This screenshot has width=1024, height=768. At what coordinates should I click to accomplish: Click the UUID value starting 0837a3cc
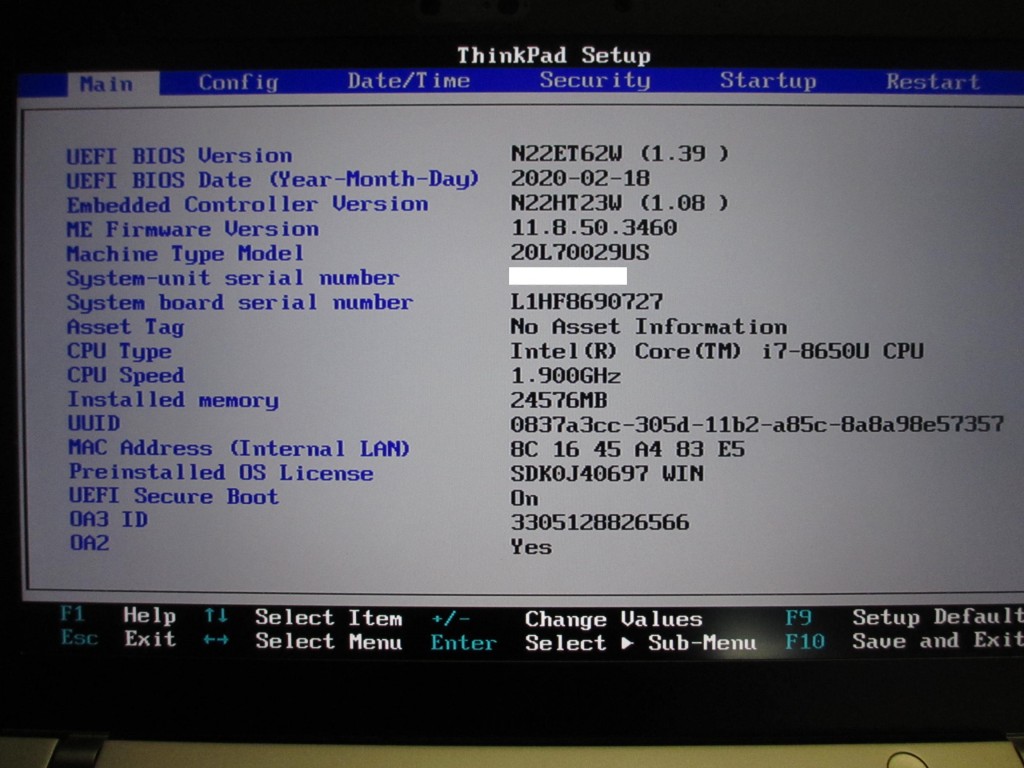click(757, 424)
